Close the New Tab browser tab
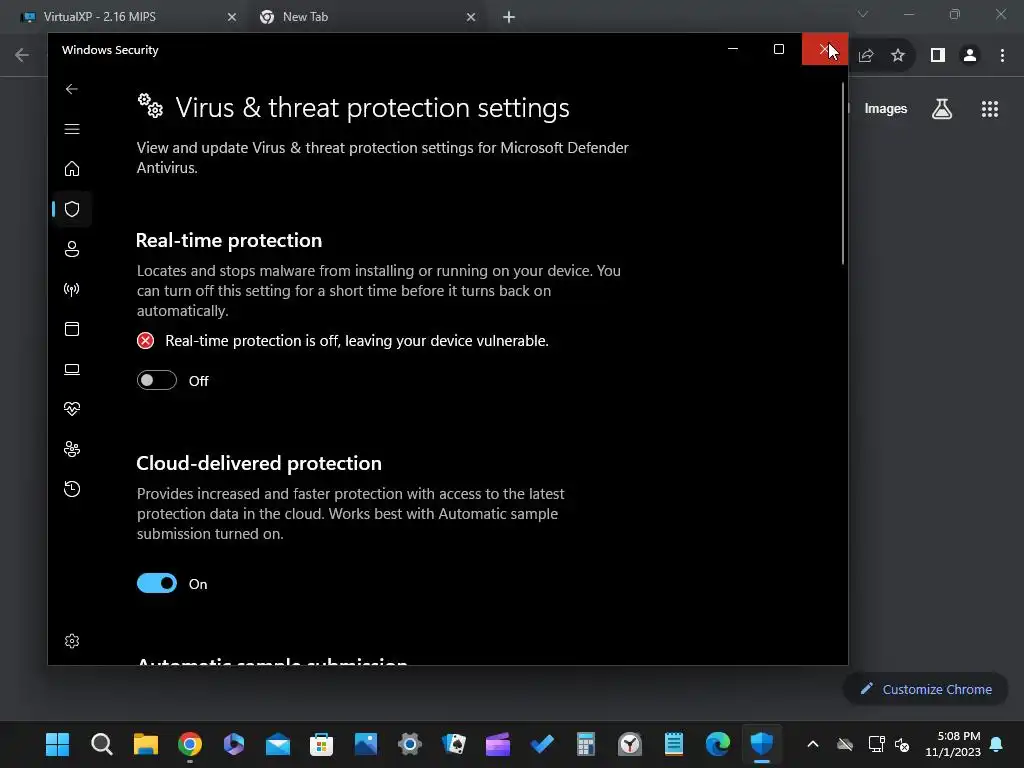1024x768 pixels. coord(471,17)
